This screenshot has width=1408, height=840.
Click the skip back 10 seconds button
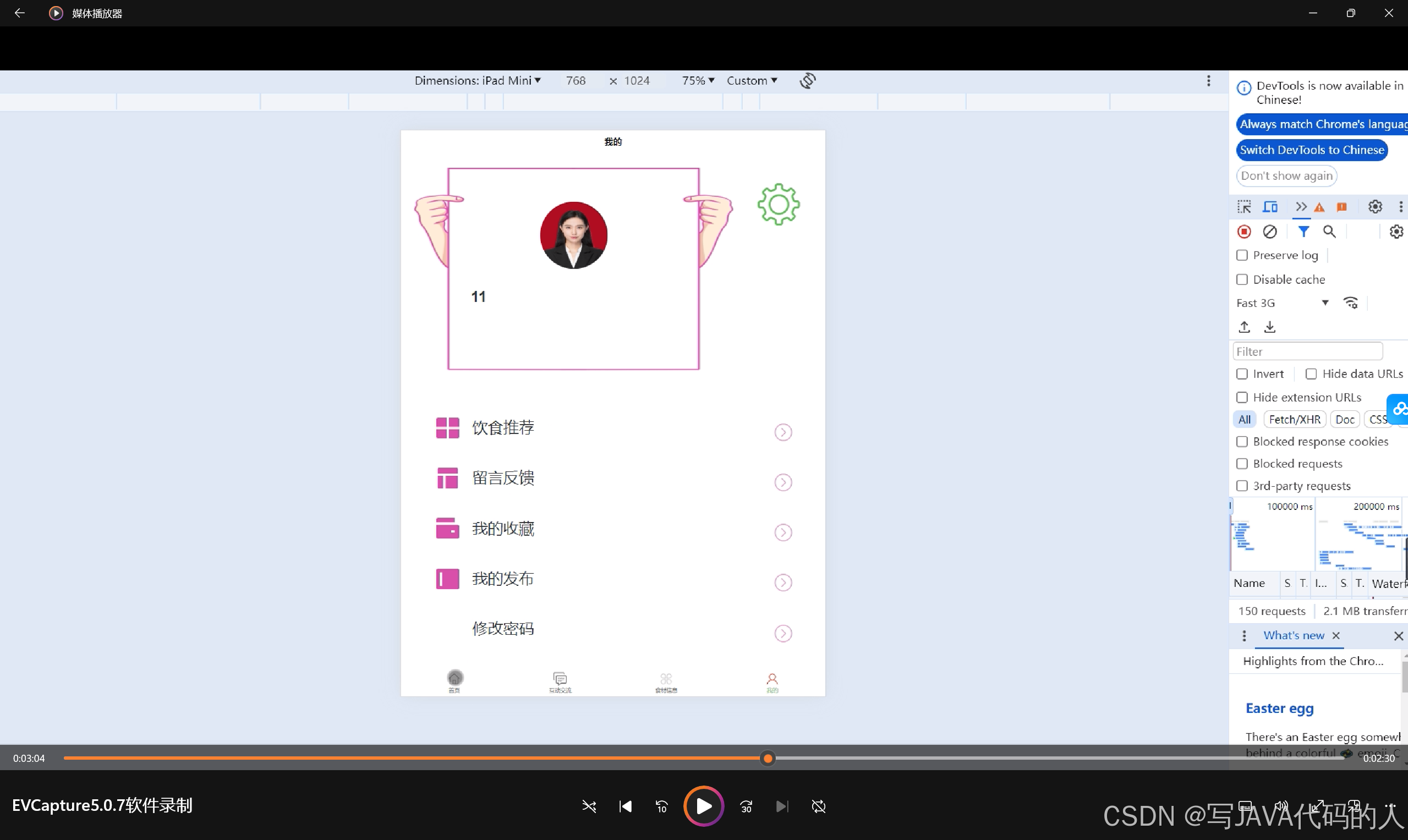click(661, 806)
